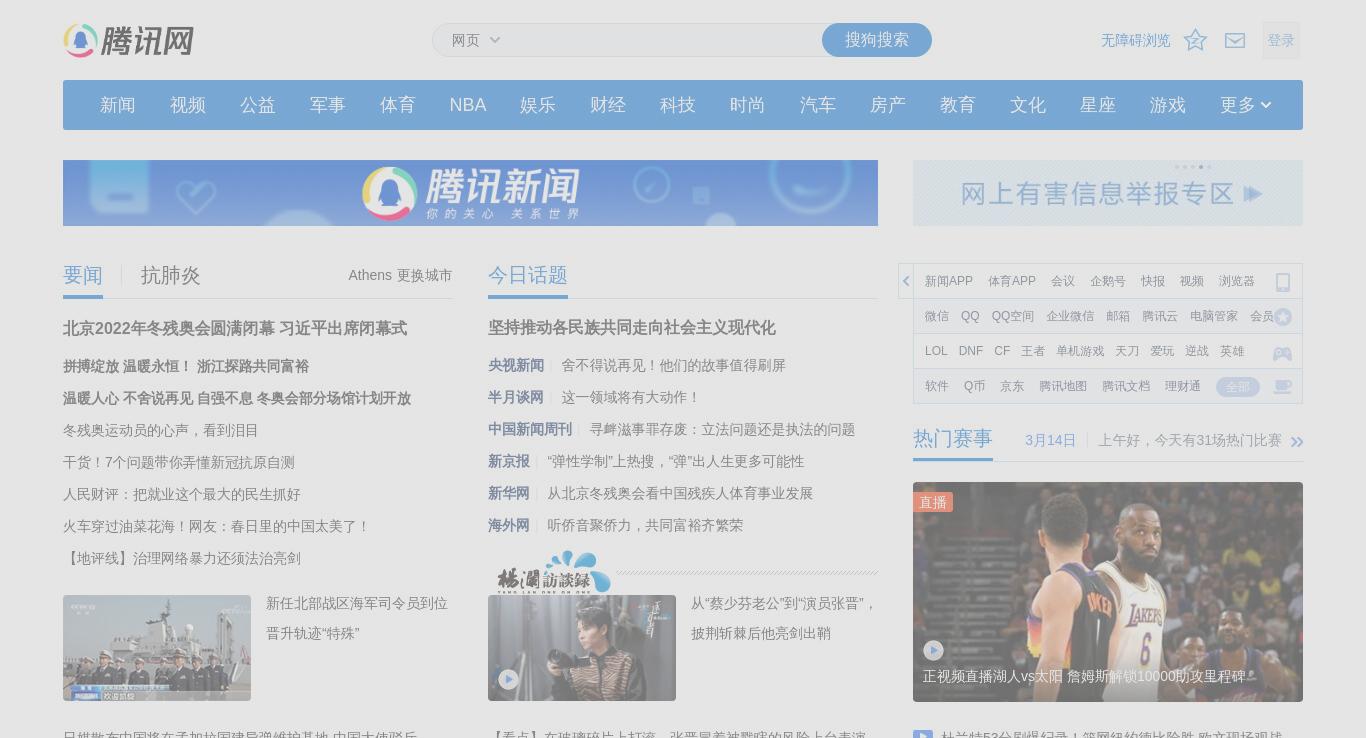Open the Lakers vs Suns video thumbnail
This screenshot has height=738, width=1366.
click(x=1108, y=592)
